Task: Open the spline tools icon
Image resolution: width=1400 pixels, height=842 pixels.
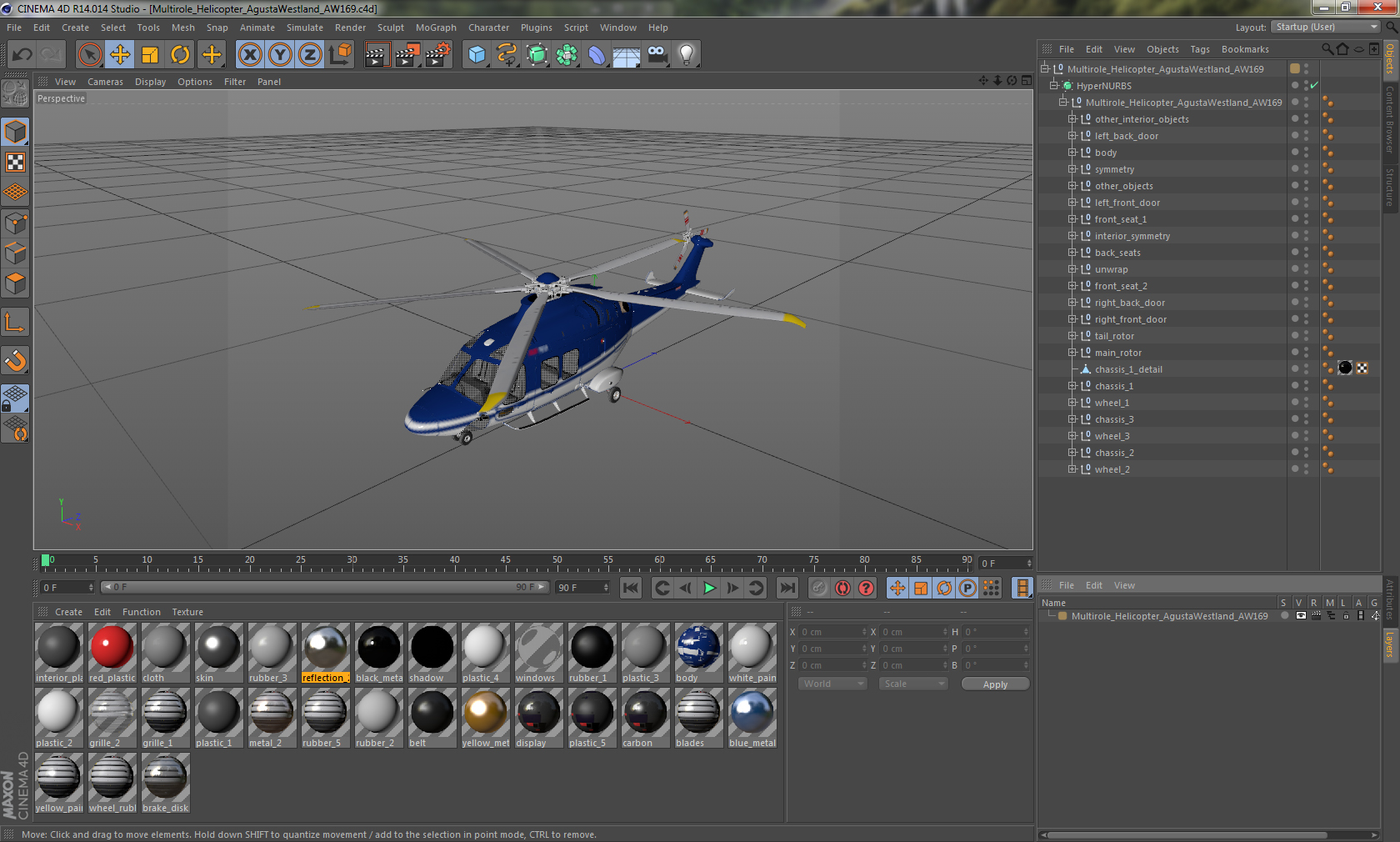Action: 507,55
